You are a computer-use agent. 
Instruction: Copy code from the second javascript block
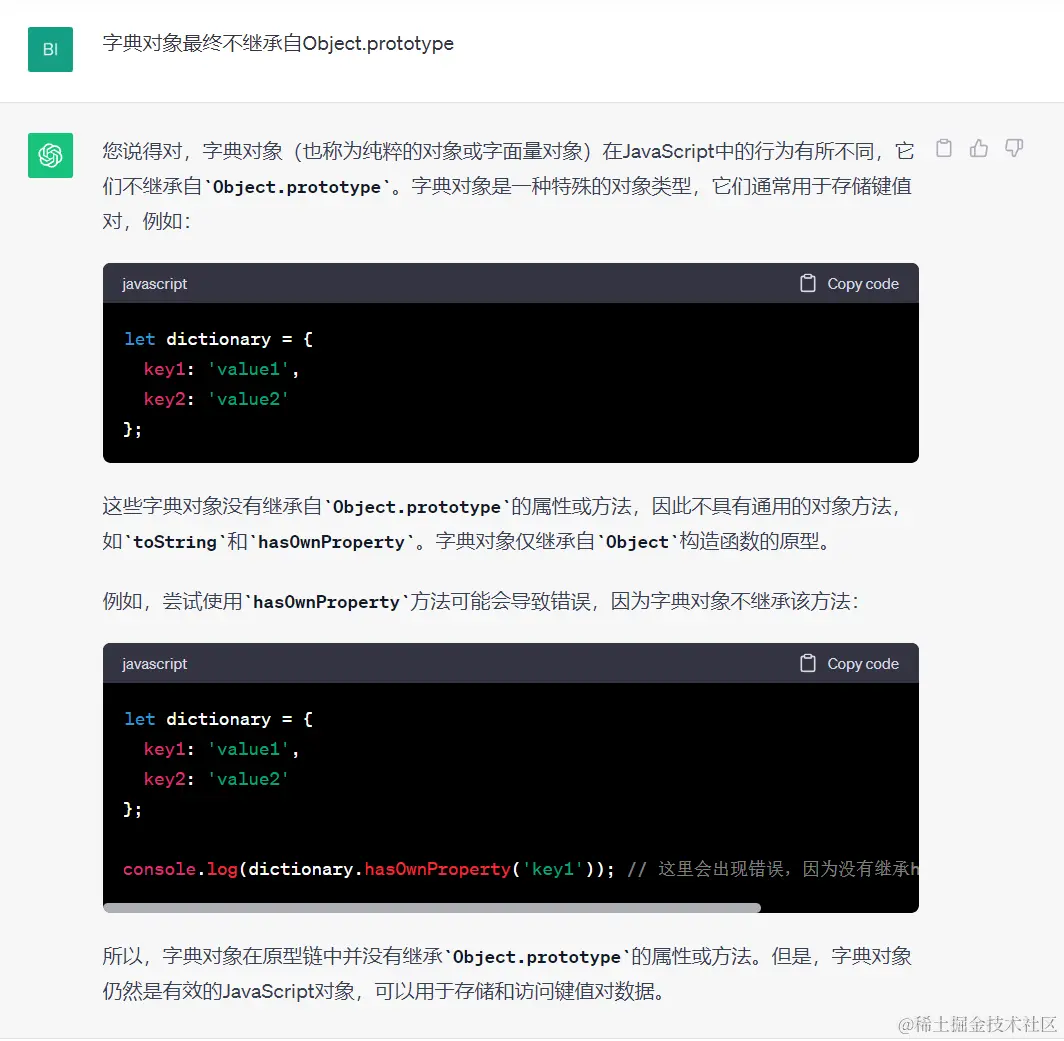[x=850, y=664]
